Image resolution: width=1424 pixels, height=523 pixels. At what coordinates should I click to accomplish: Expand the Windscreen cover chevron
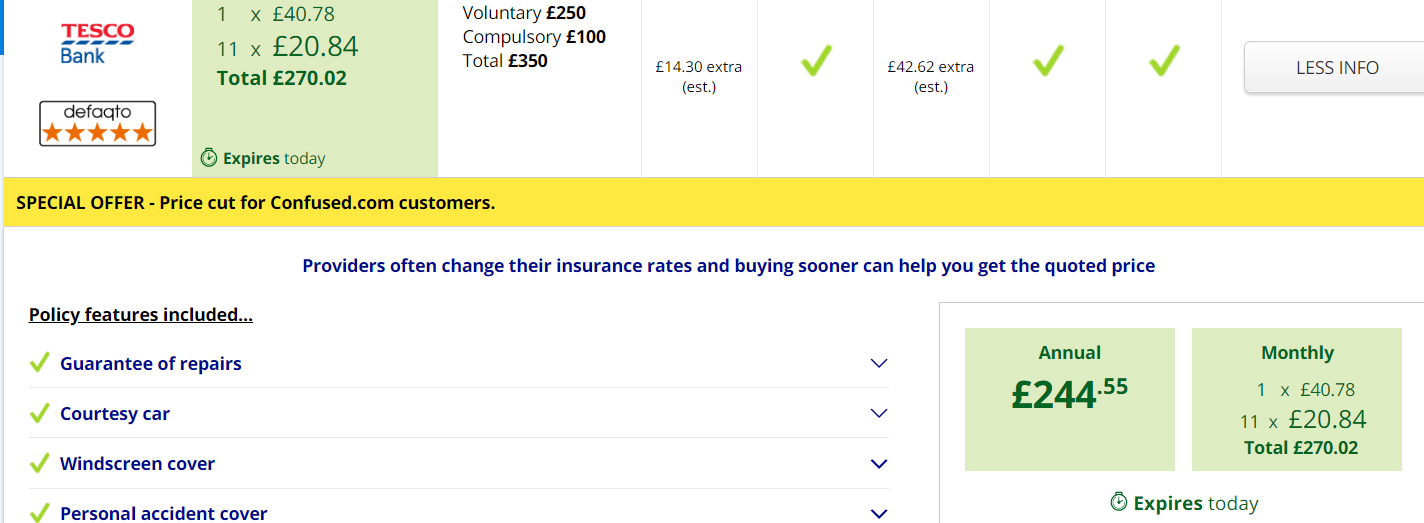click(879, 463)
